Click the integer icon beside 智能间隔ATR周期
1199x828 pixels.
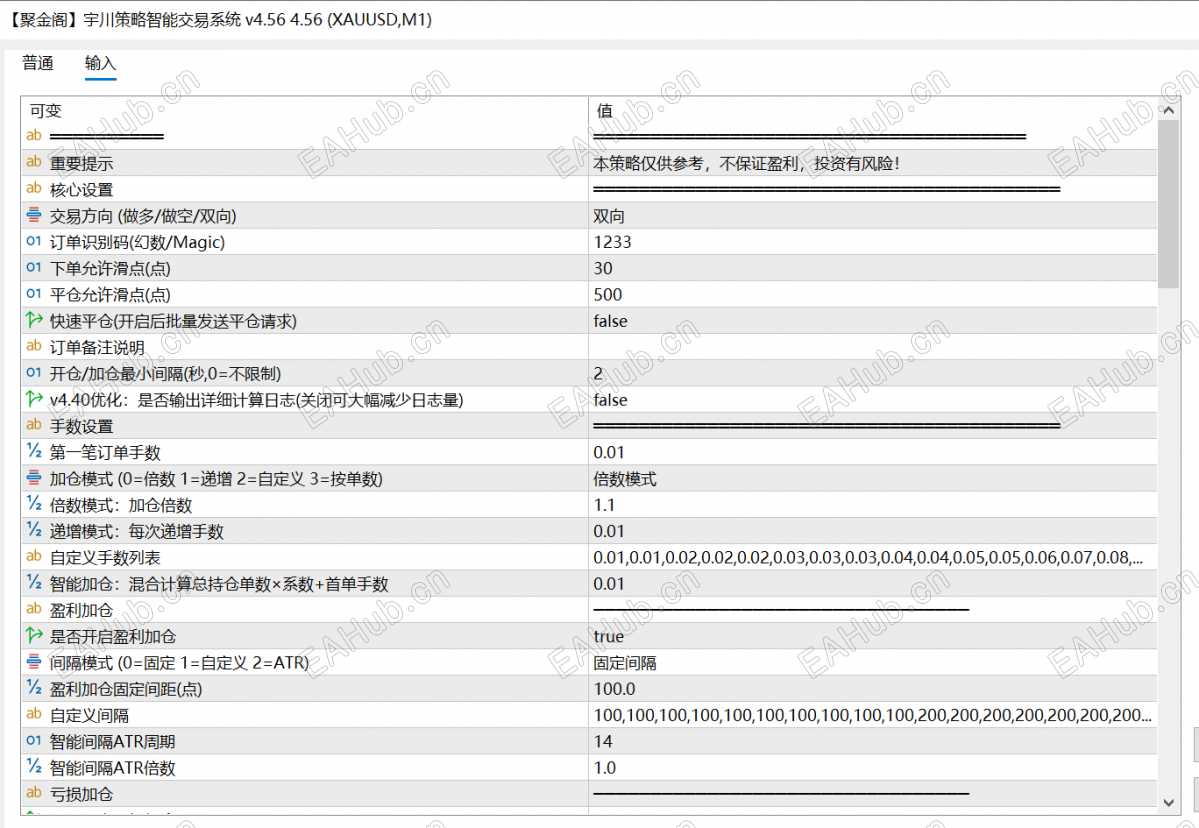[x=34, y=741]
